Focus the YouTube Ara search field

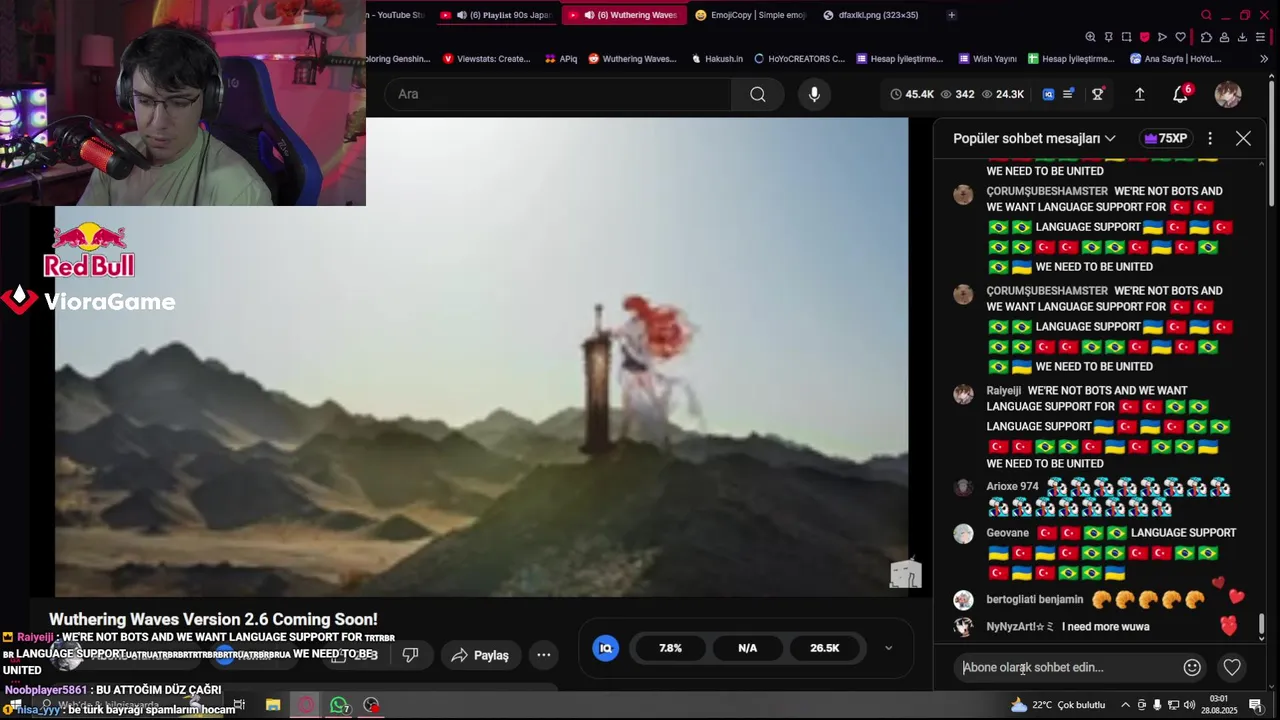[558, 94]
